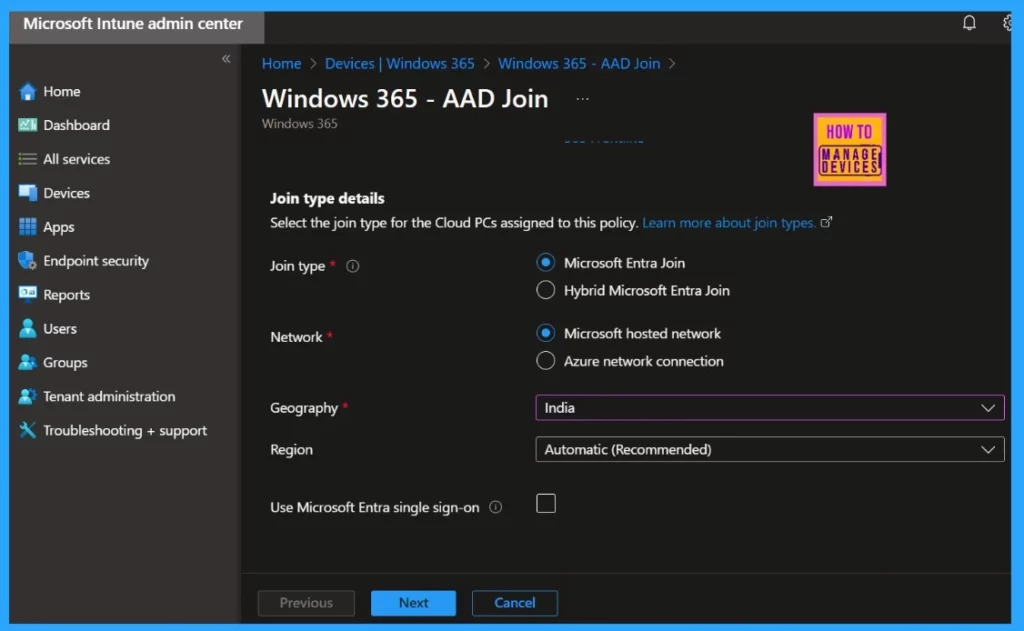The width and height of the screenshot is (1024, 631).
Task: Click Home breadcrumb link
Action: 281,63
